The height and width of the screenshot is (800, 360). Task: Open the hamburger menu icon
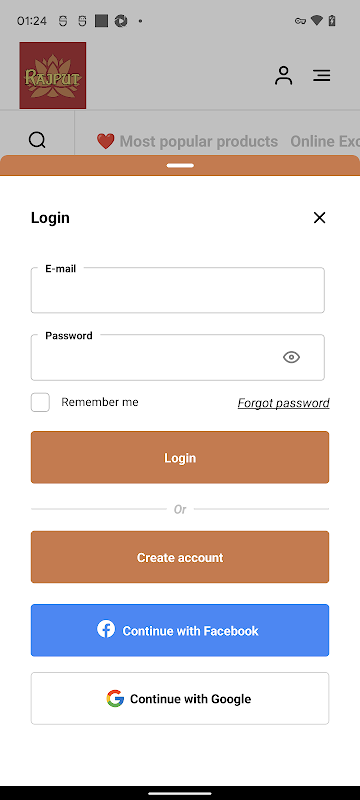pos(321,76)
